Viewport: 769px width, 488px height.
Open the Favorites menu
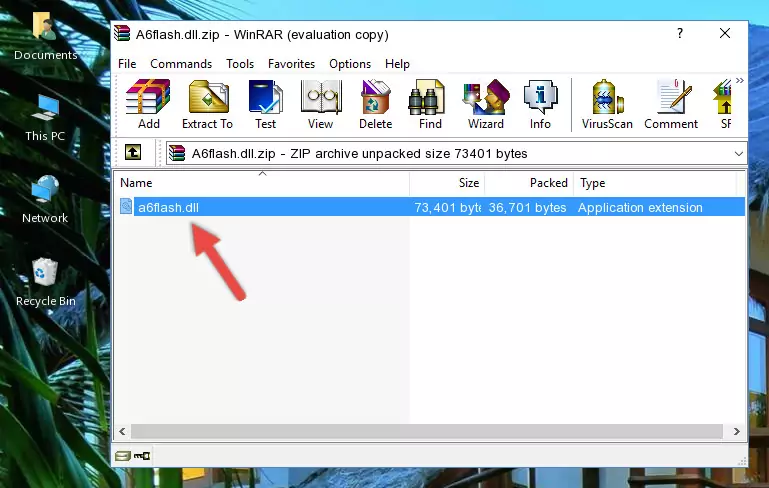[291, 64]
